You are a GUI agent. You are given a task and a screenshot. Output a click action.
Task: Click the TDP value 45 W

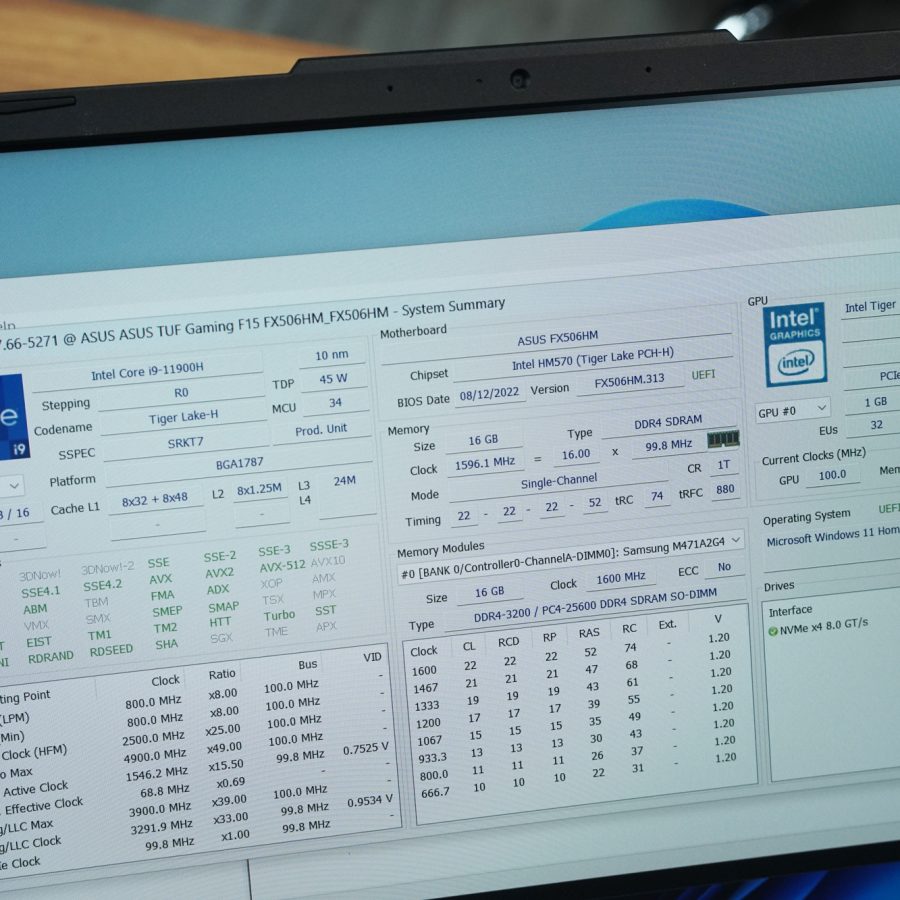click(x=333, y=379)
